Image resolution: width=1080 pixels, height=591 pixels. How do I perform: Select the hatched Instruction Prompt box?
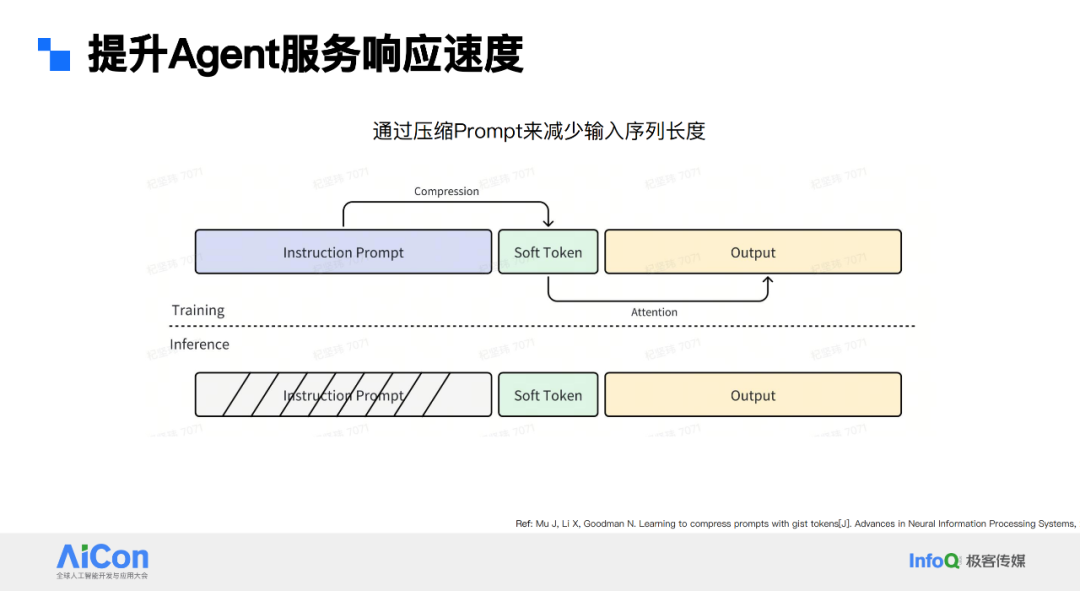[343, 394]
